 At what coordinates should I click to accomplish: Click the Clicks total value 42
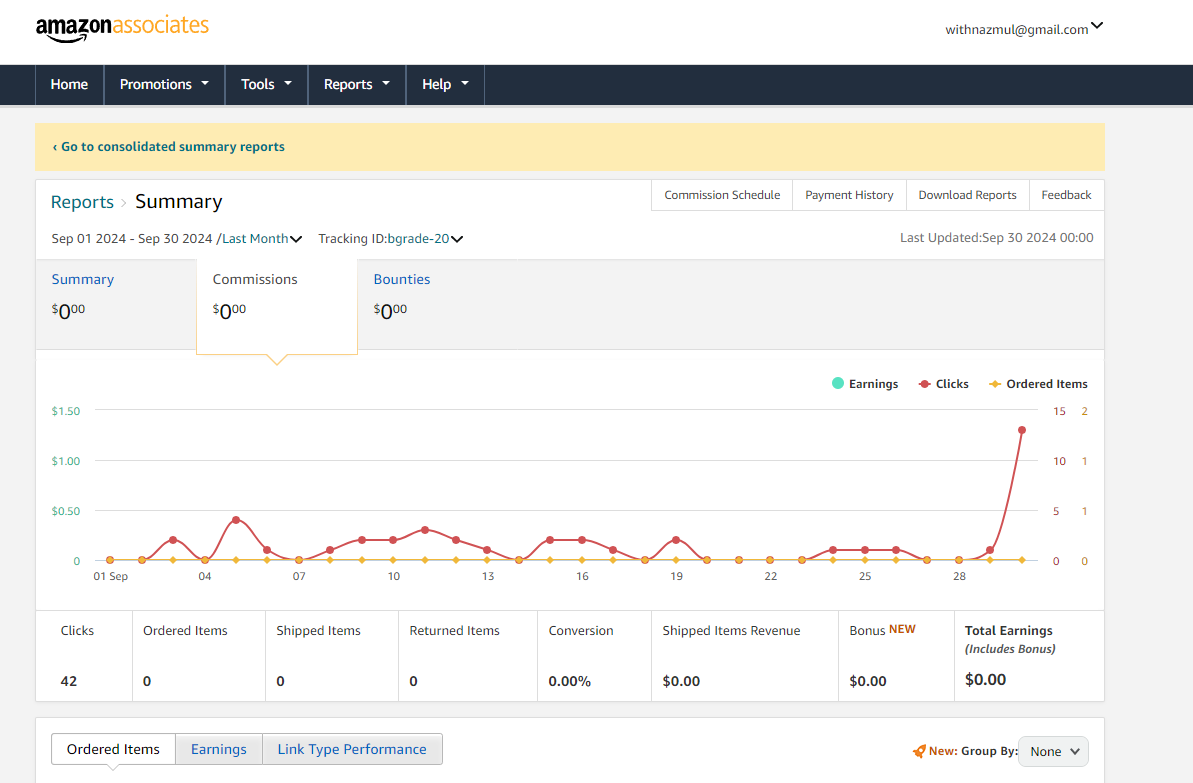click(x=68, y=681)
